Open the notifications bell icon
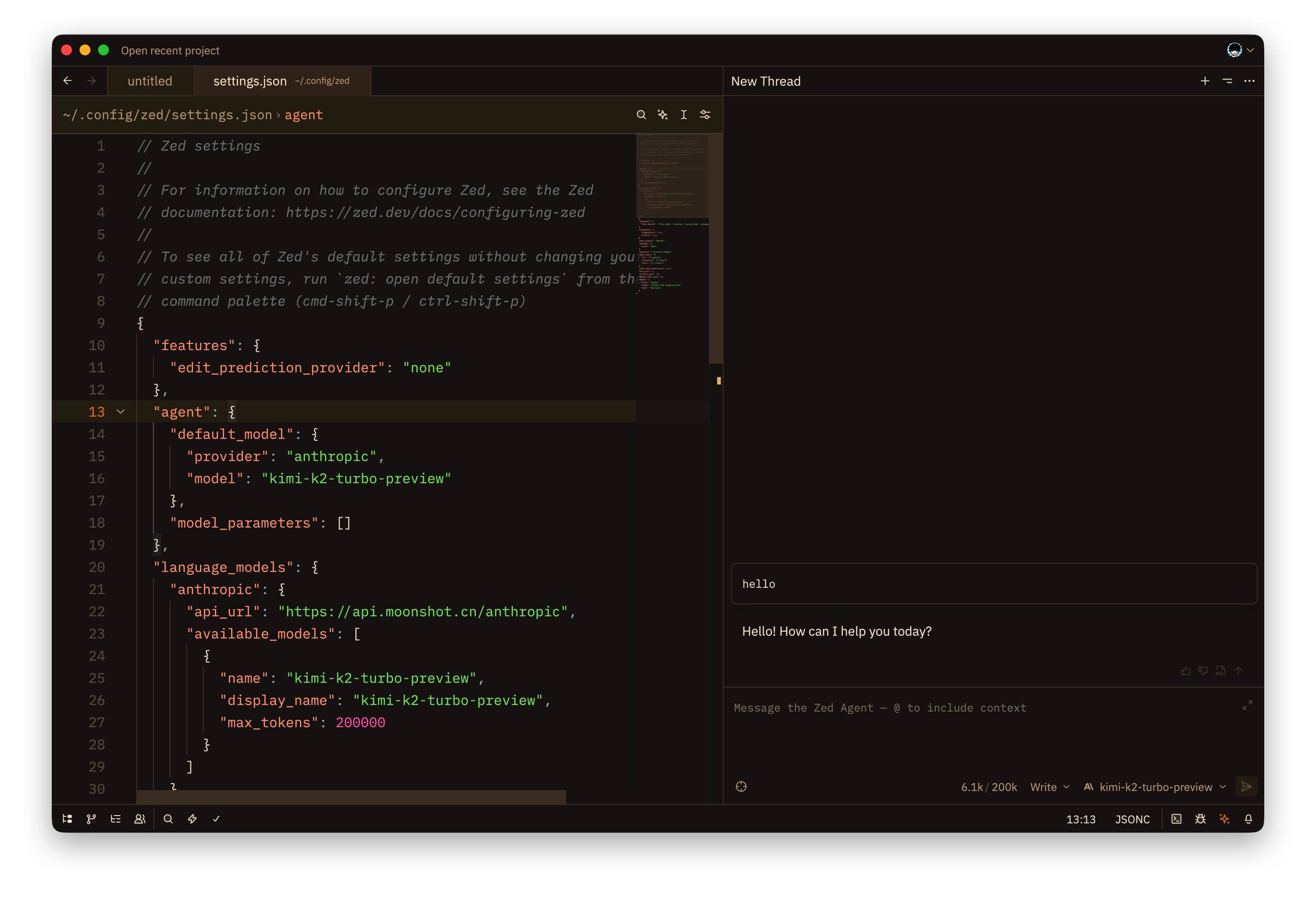The height and width of the screenshot is (902, 1316). (x=1248, y=819)
